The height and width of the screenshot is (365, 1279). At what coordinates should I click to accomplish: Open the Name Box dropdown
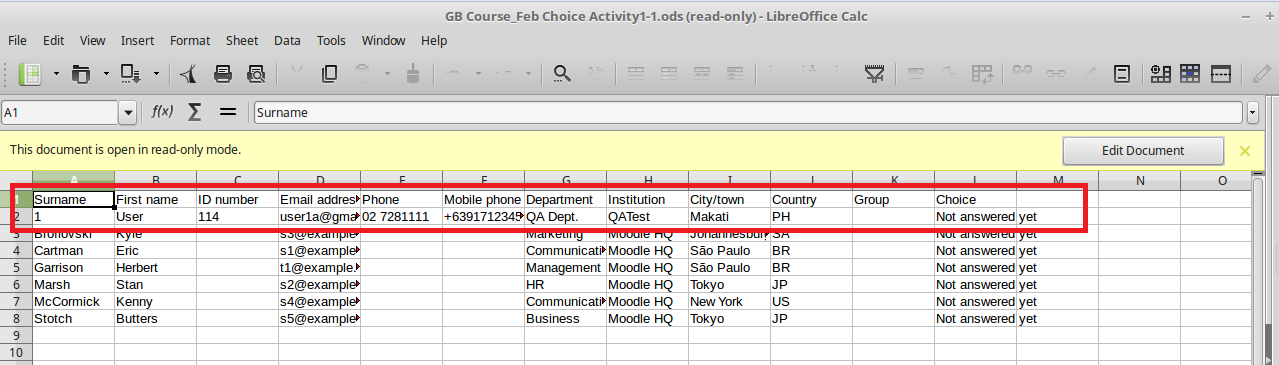(x=128, y=113)
